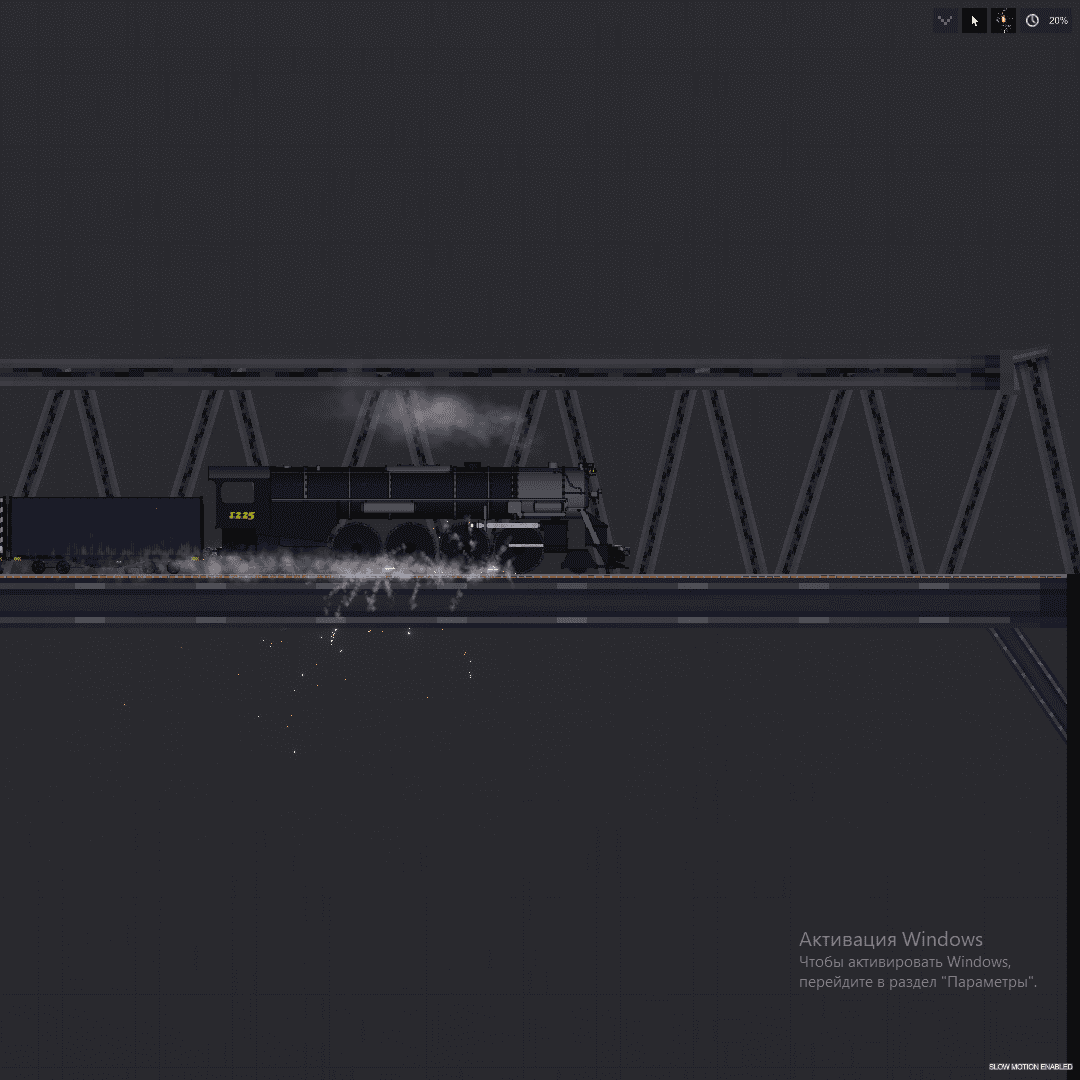Select the sparks power tool icon
The height and width of the screenshot is (1080, 1080).
click(1004, 21)
